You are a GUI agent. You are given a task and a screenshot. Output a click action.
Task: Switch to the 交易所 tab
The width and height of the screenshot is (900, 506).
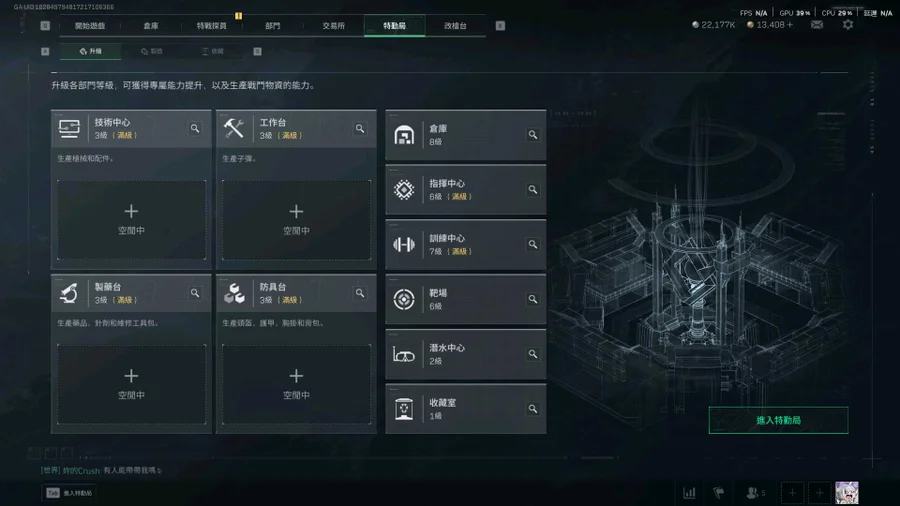coord(333,26)
